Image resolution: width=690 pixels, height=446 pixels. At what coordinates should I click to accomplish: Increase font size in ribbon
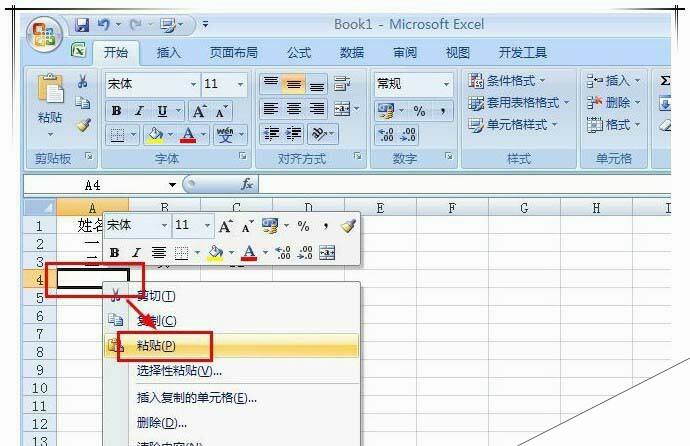[x=199, y=111]
